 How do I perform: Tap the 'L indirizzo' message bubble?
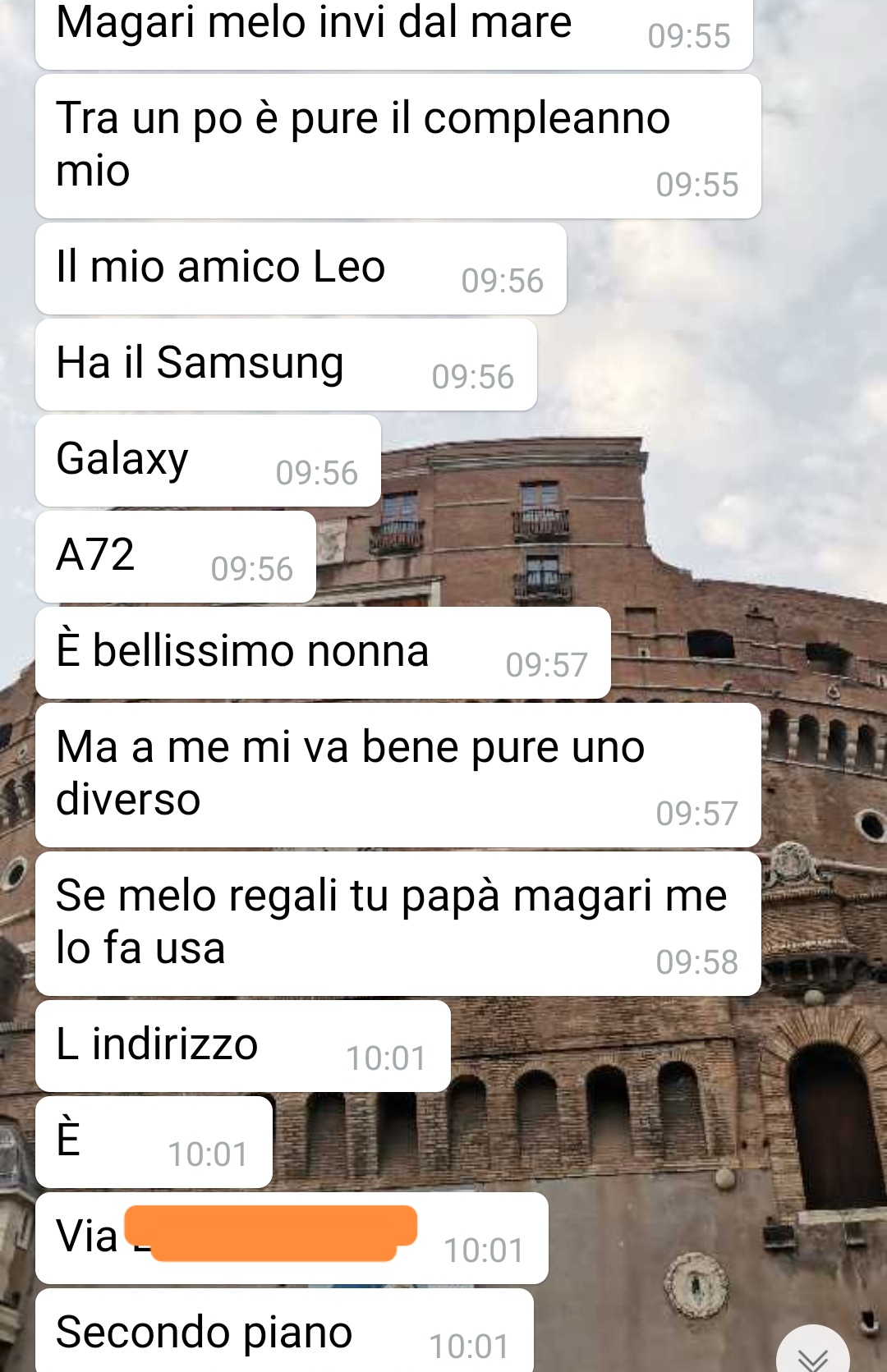pos(243,1046)
